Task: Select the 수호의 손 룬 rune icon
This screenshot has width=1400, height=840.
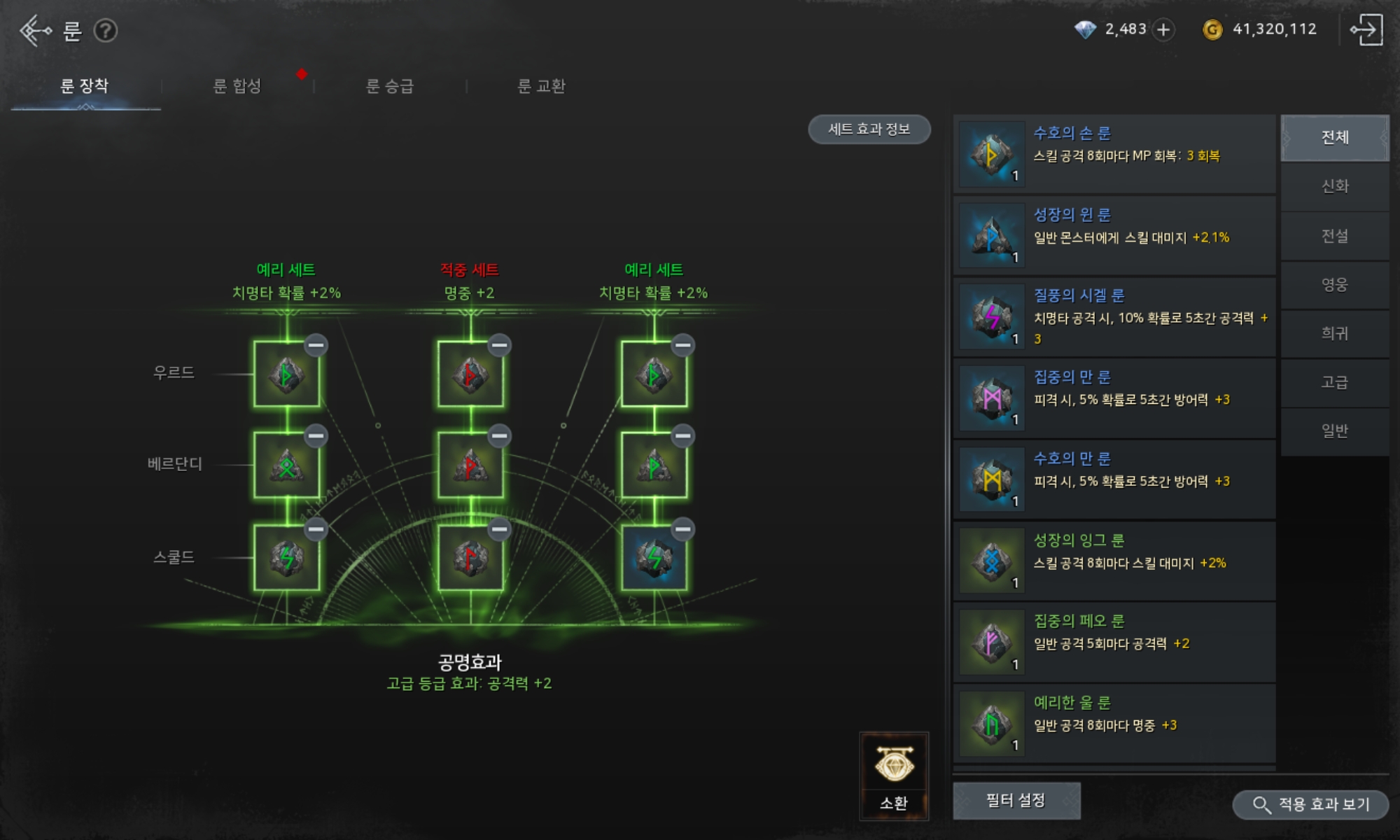Action: point(992,155)
